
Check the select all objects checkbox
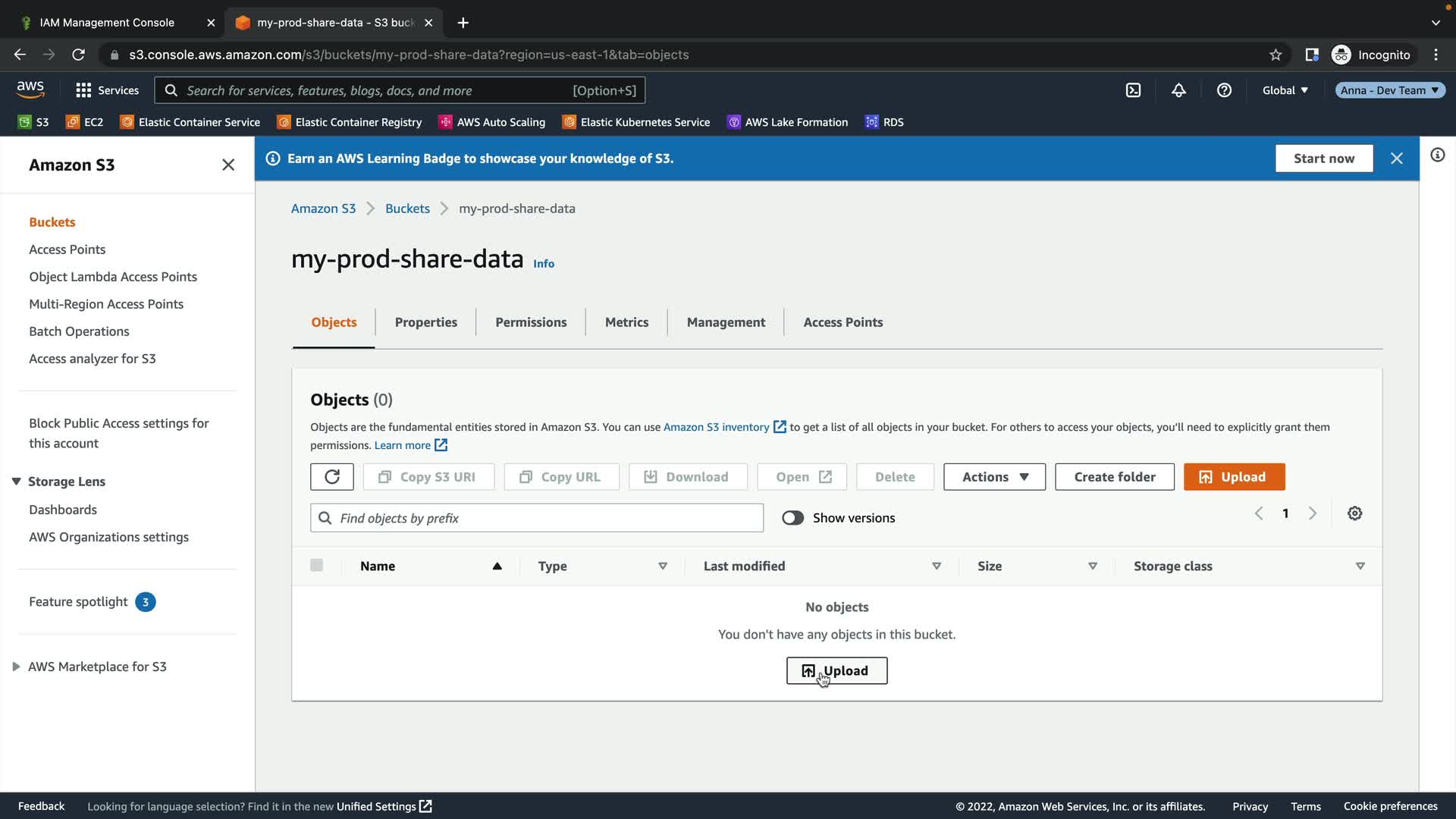pyautogui.click(x=316, y=566)
